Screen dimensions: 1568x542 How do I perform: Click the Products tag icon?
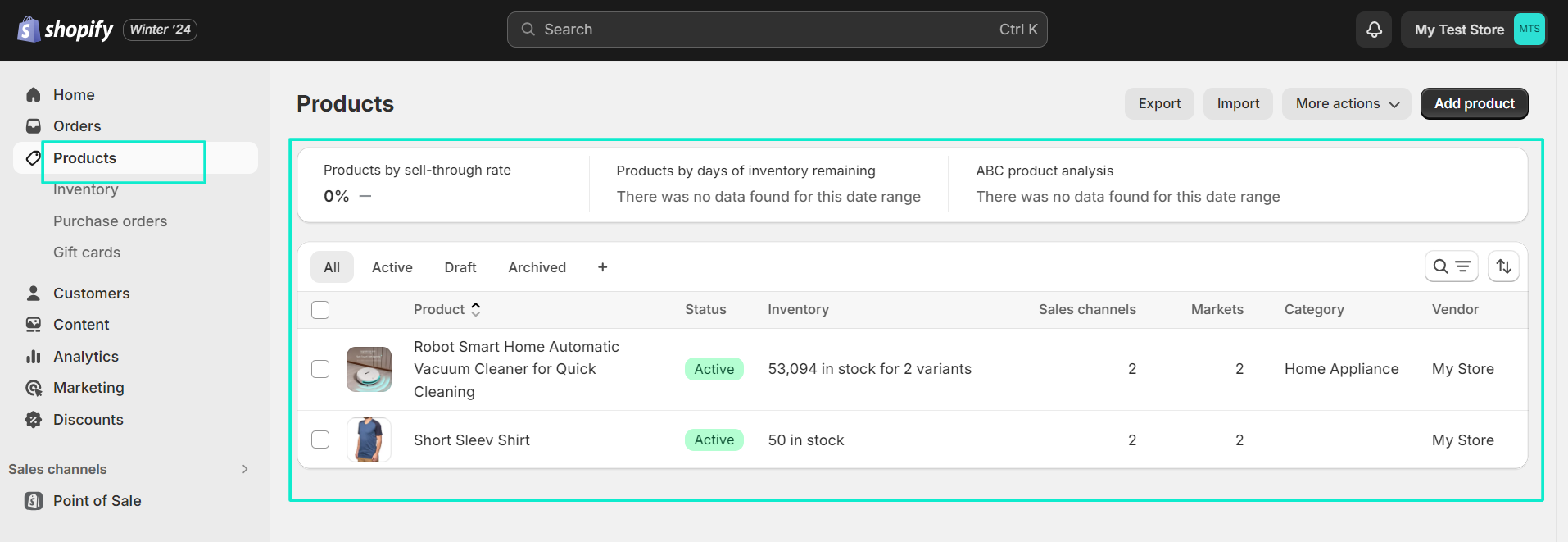coord(34,157)
